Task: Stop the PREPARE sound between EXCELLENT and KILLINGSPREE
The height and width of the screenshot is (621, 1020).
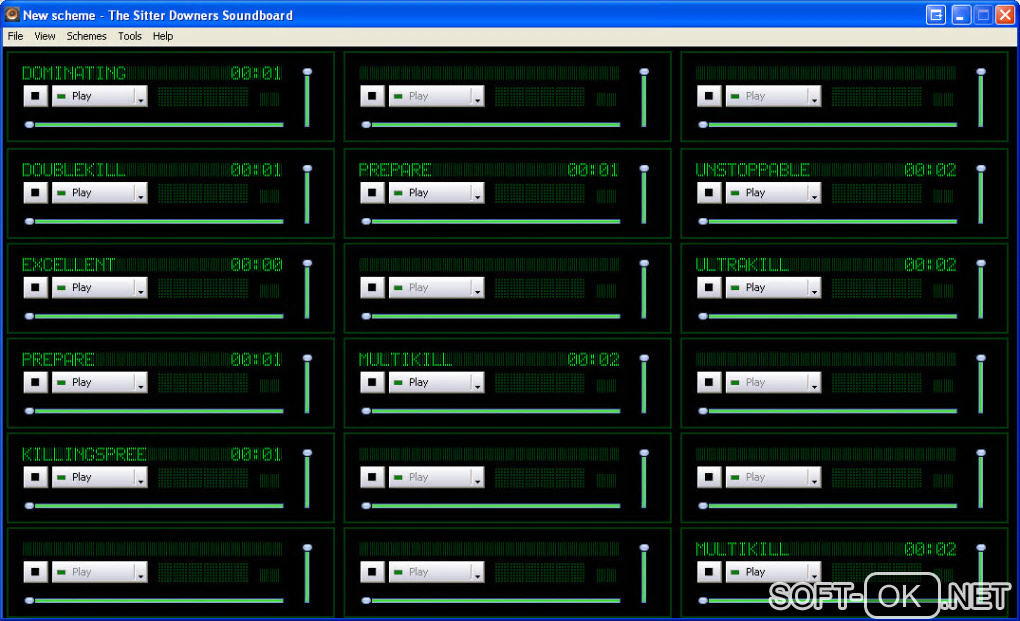Action: [x=36, y=382]
